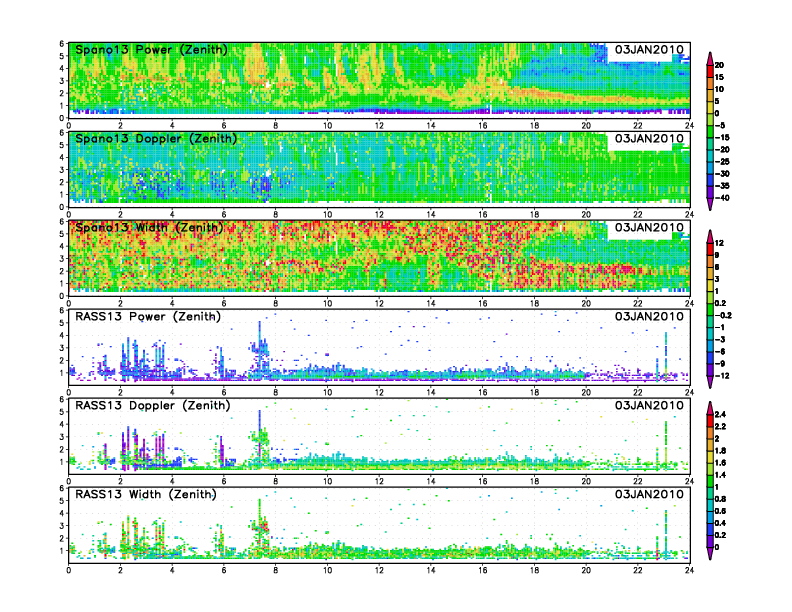Click height tick 6 on Spano13 Power y-axis

click(62, 44)
